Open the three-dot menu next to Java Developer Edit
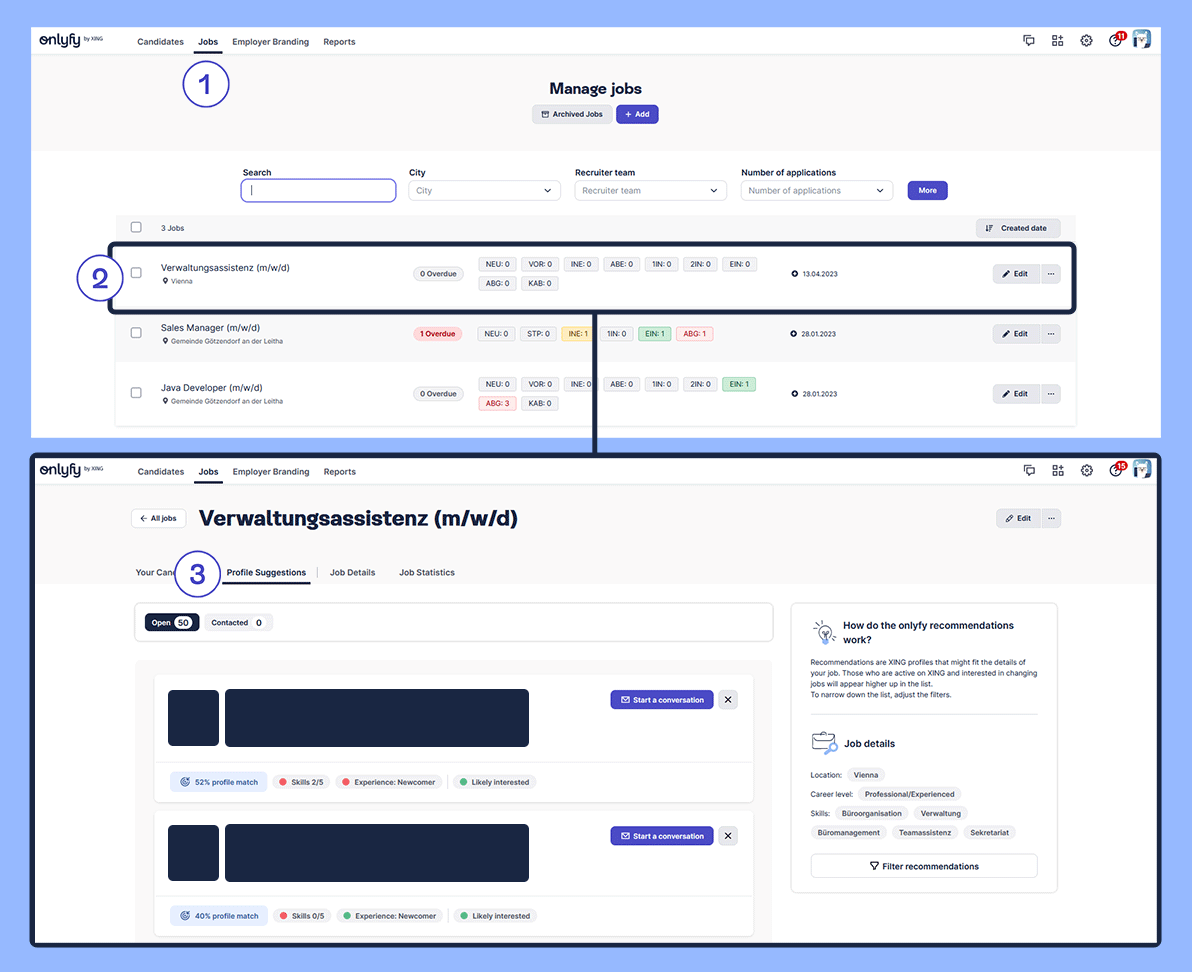 (x=1051, y=393)
